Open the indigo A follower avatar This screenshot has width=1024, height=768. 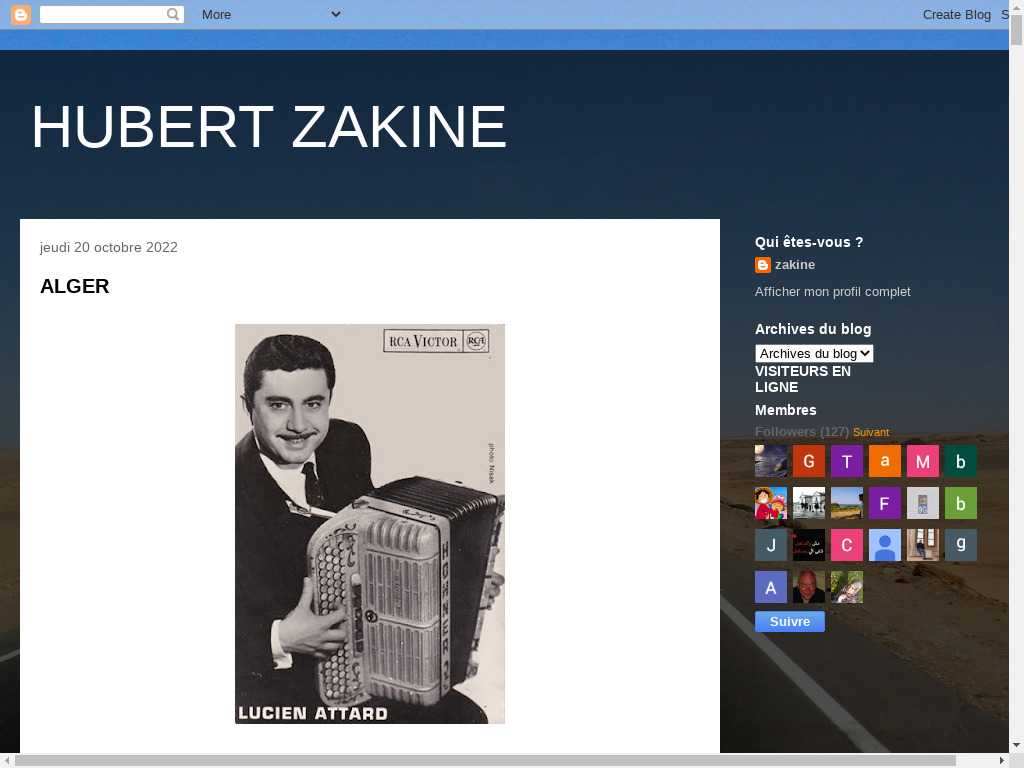click(771, 587)
